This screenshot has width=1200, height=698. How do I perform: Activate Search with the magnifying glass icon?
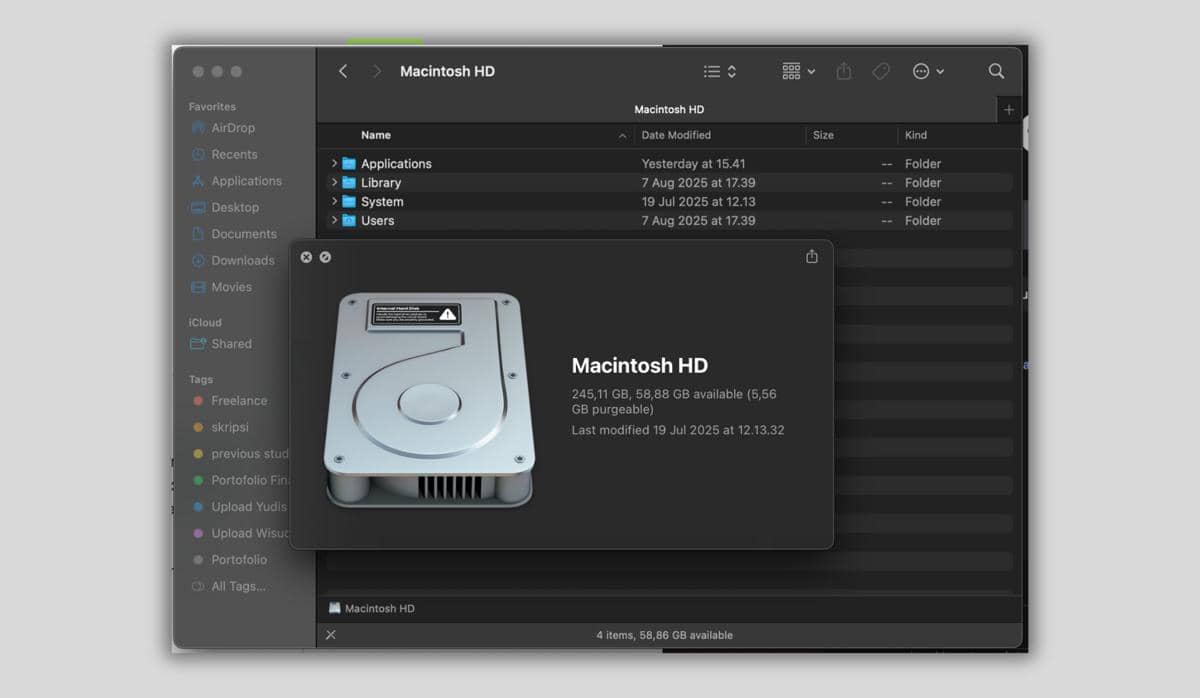996,71
